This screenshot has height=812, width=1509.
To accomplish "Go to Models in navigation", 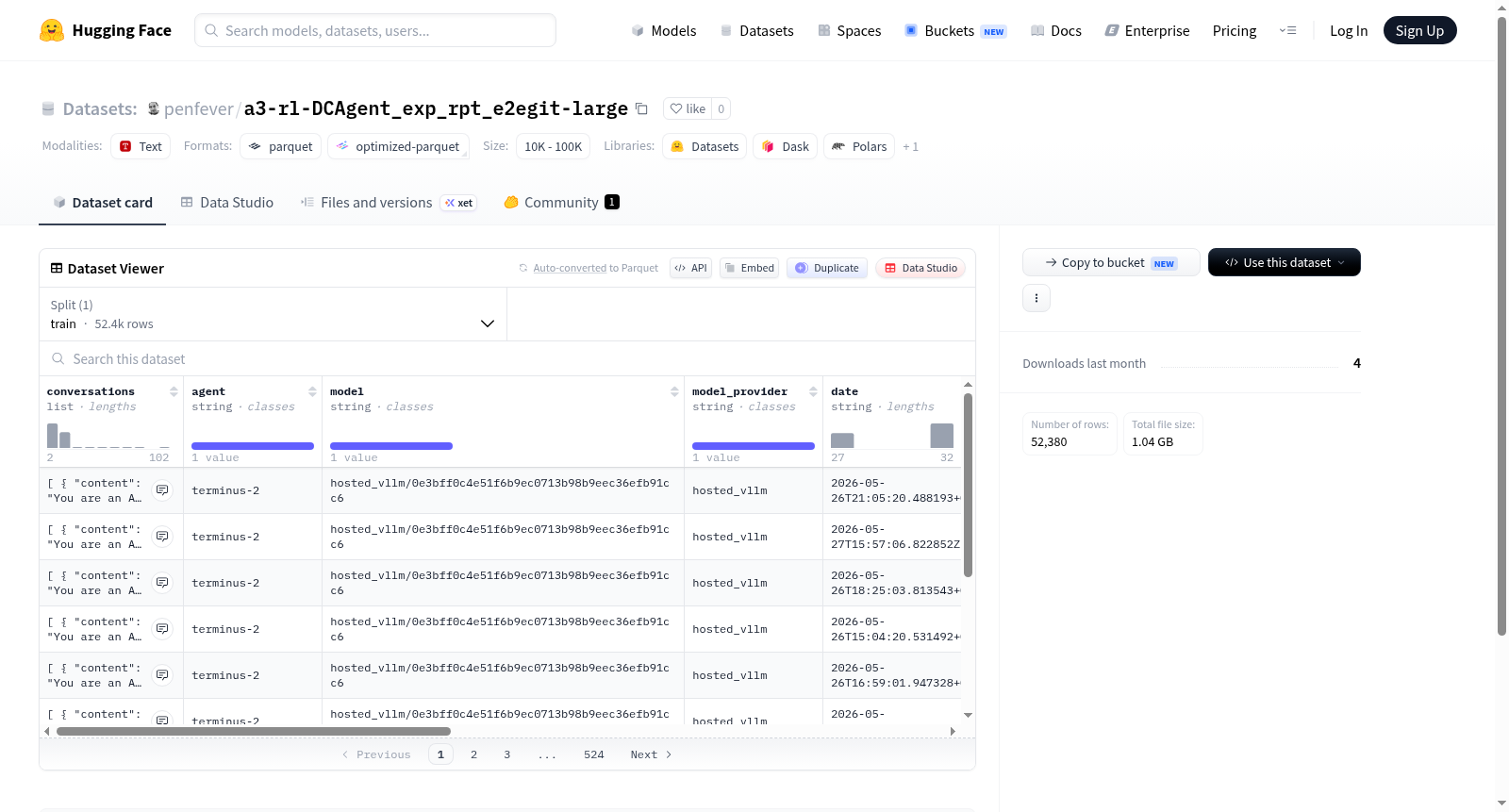I will [664, 30].
